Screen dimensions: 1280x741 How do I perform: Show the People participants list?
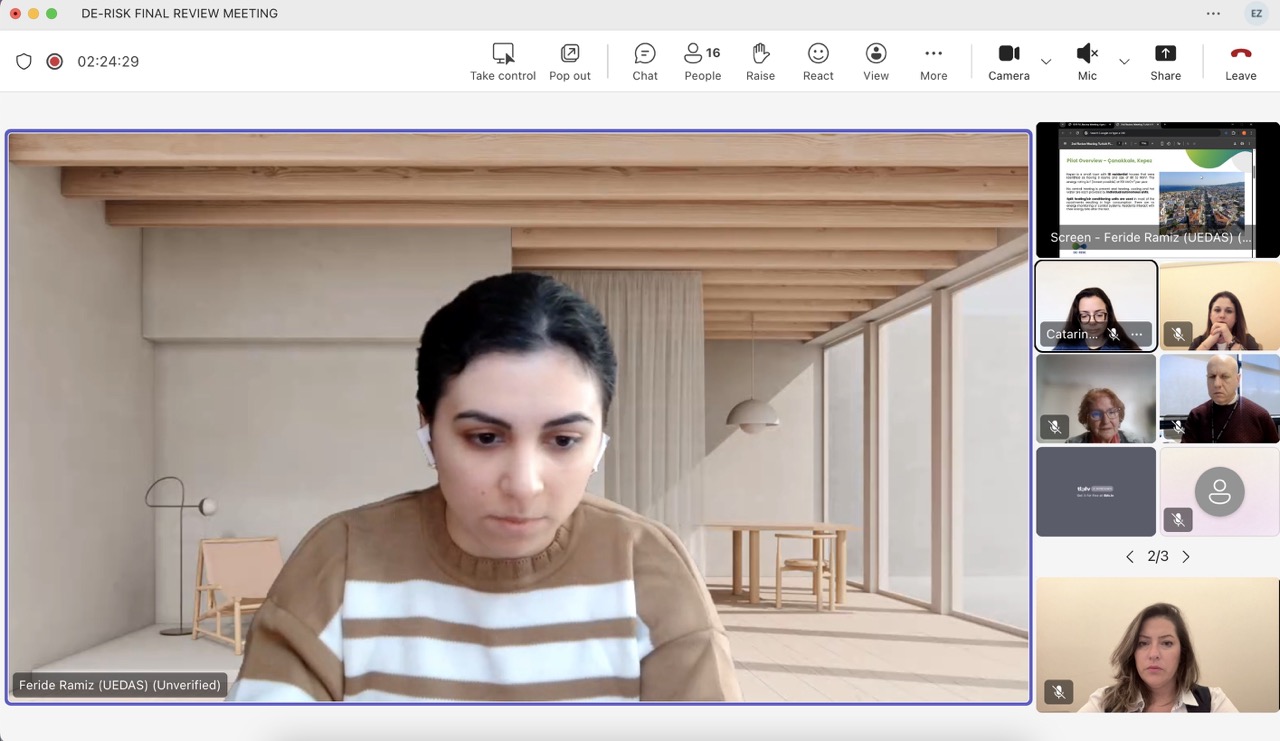pyautogui.click(x=702, y=61)
